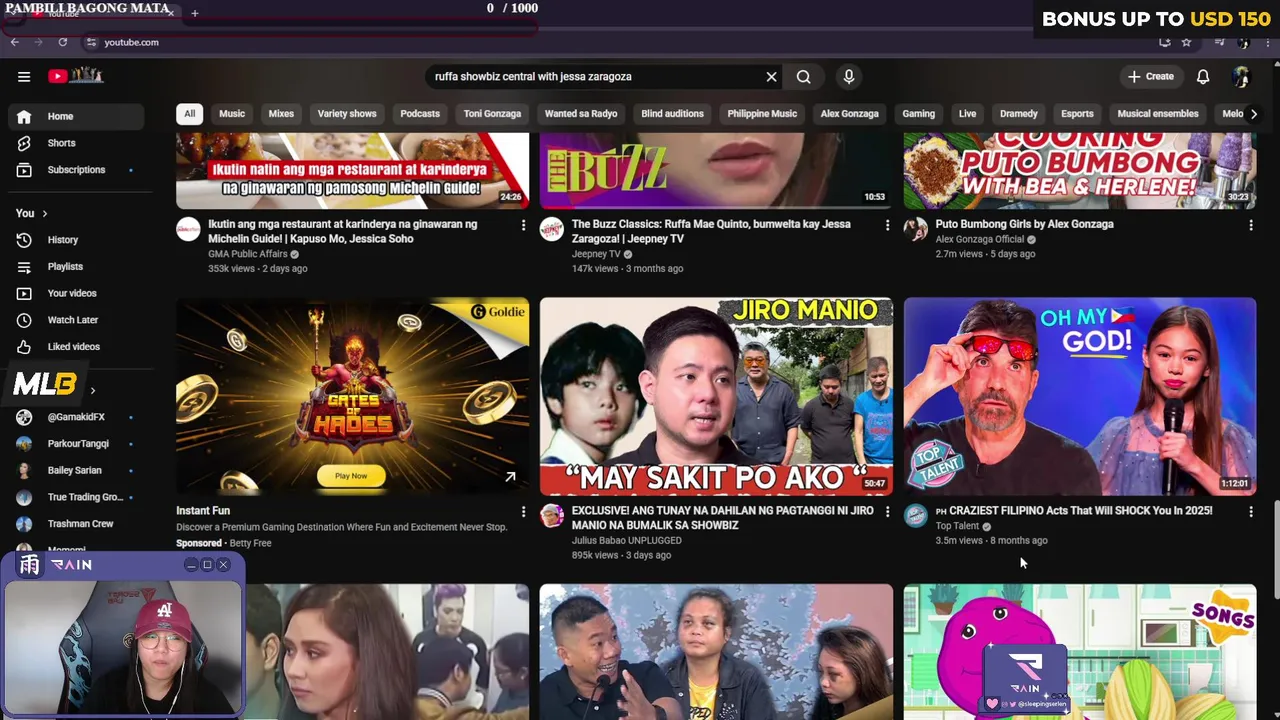Open the @GamakidFX subscription channel

click(x=76, y=417)
